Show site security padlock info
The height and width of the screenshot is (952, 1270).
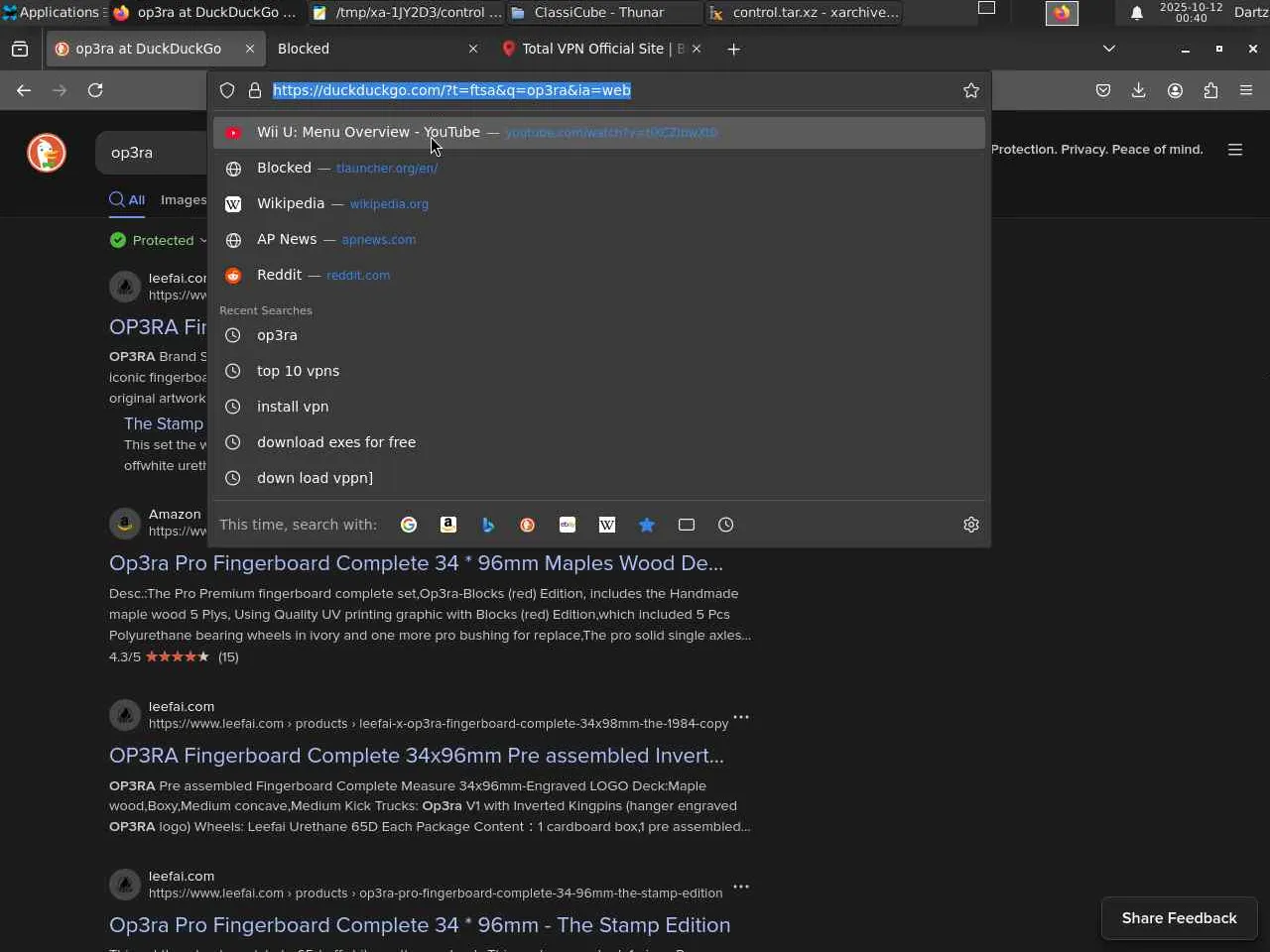[x=255, y=90]
